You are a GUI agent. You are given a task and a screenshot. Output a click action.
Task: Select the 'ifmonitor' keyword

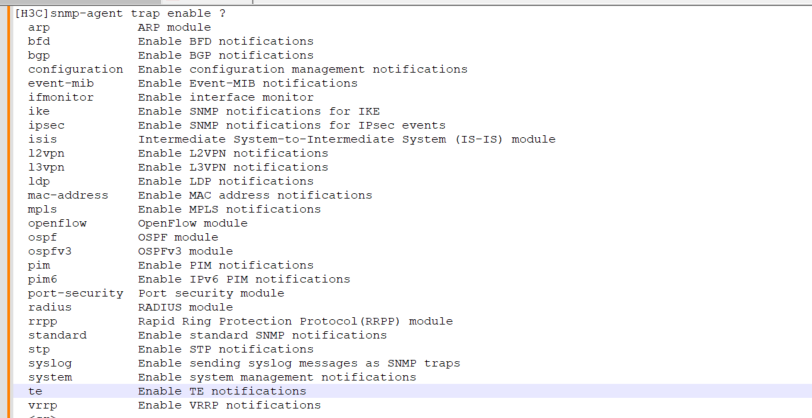point(61,97)
